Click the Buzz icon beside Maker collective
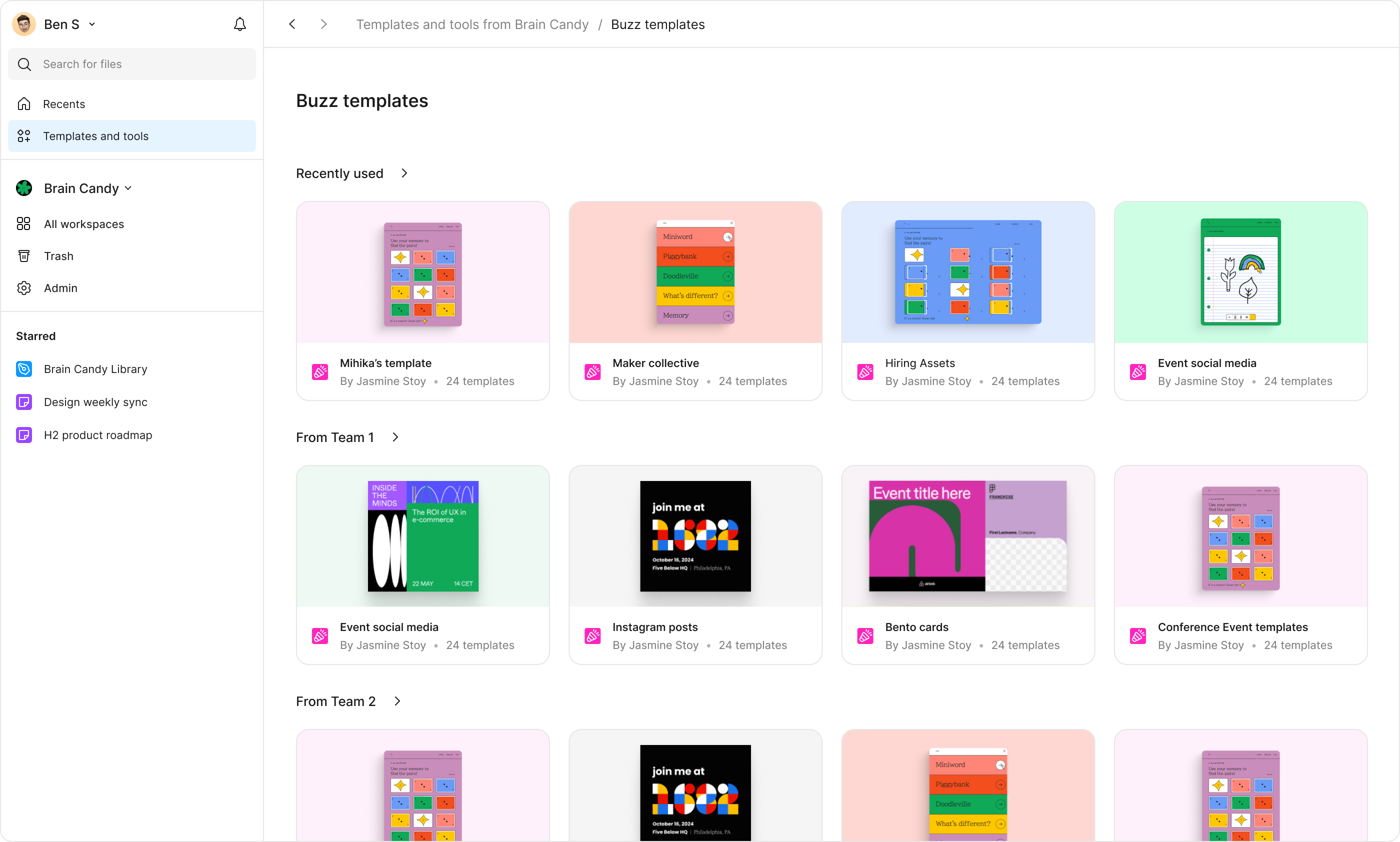The width and height of the screenshot is (1400, 842). point(592,371)
